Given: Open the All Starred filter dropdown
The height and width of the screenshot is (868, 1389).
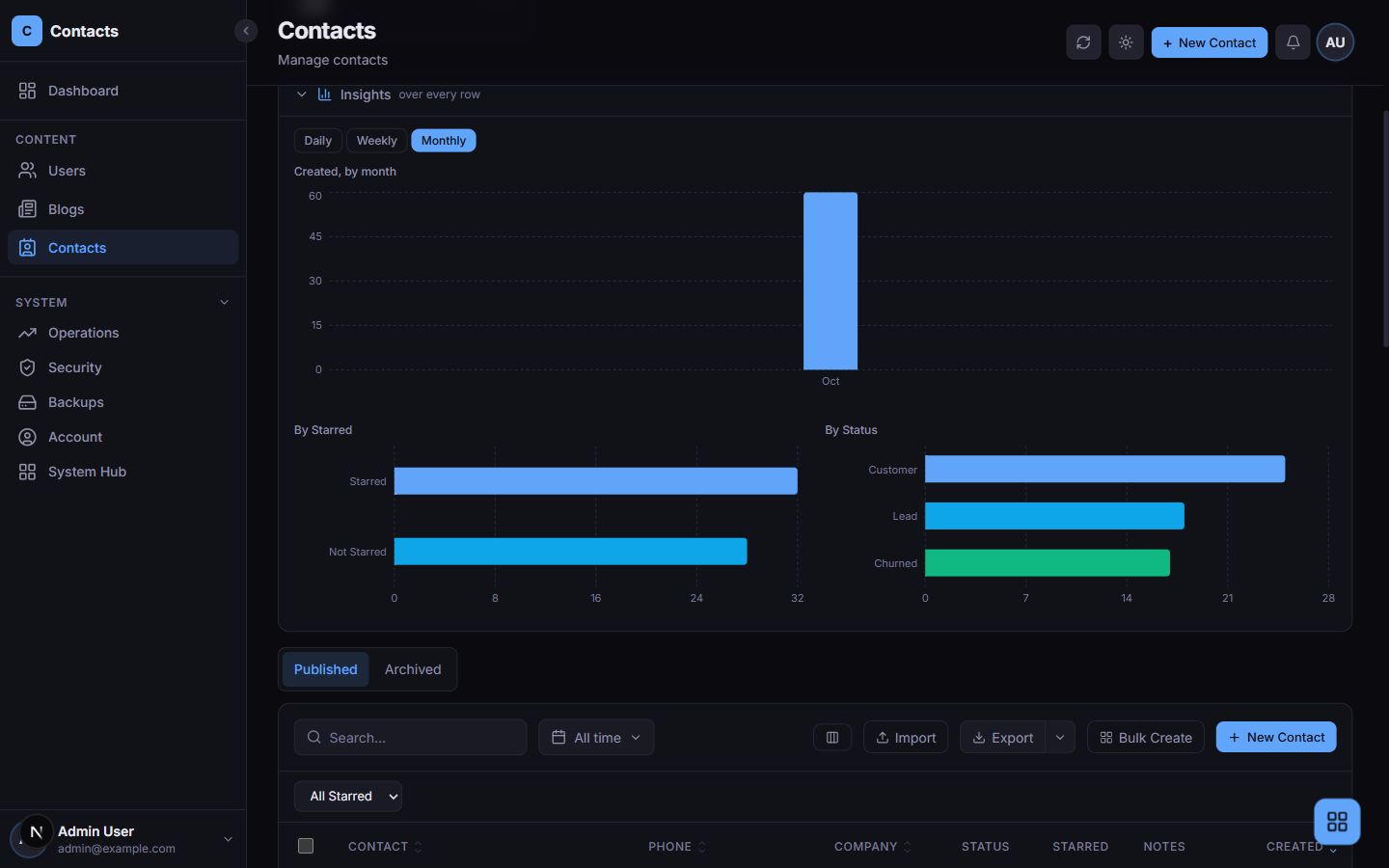Looking at the screenshot, I should [x=348, y=797].
